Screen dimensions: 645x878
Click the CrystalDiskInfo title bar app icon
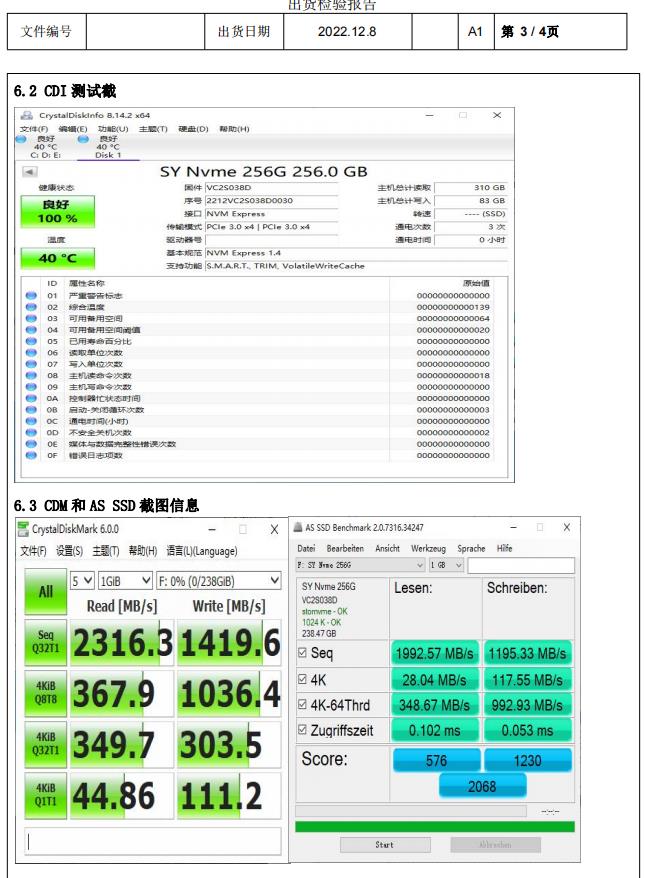click(26, 115)
